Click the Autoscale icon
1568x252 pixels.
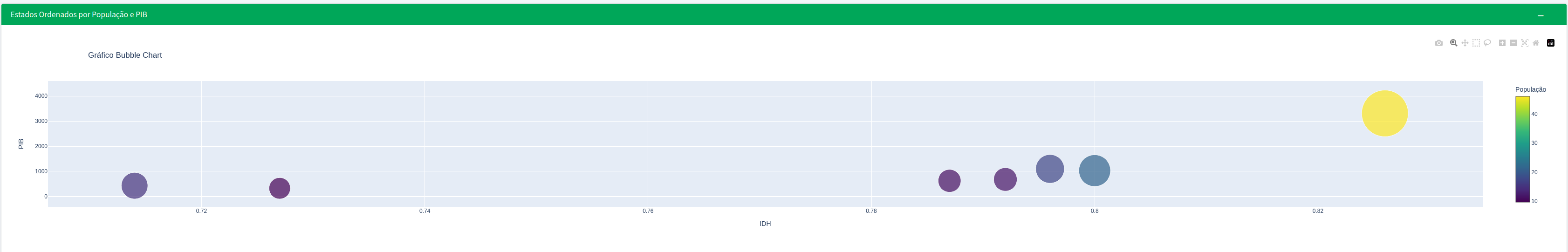tap(1525, 43)
